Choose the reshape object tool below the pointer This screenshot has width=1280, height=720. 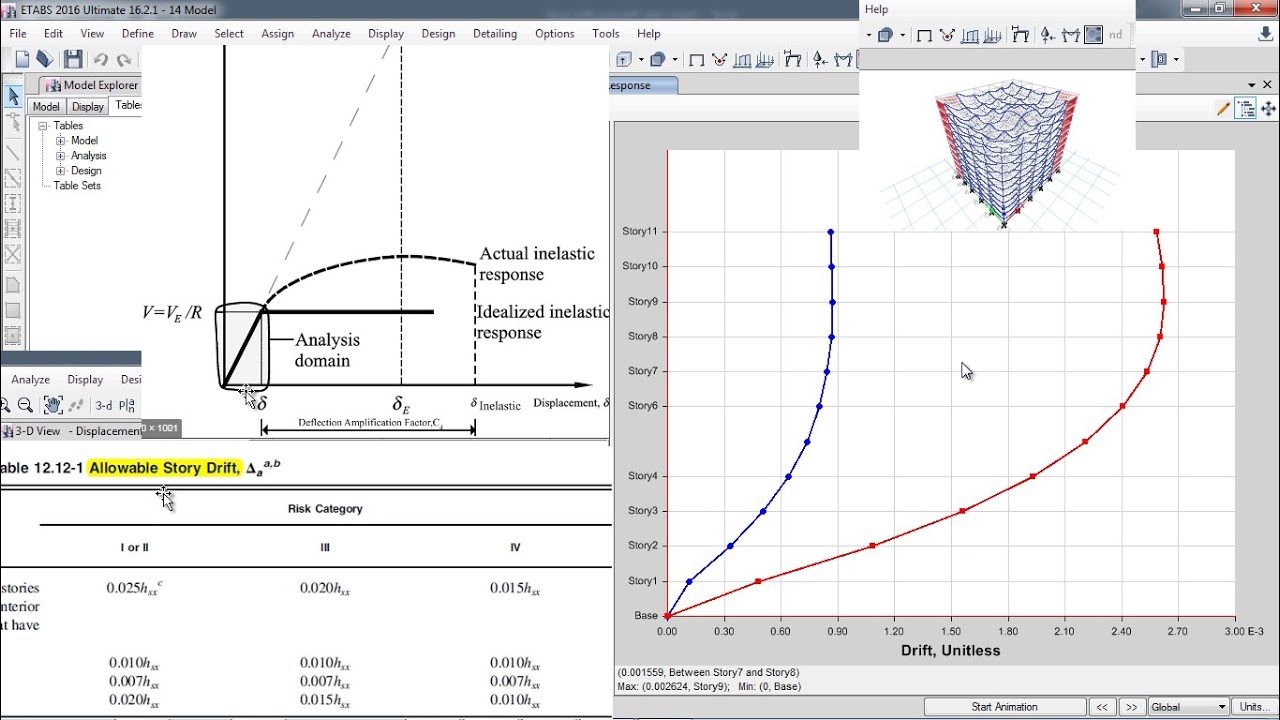point(13,122)
